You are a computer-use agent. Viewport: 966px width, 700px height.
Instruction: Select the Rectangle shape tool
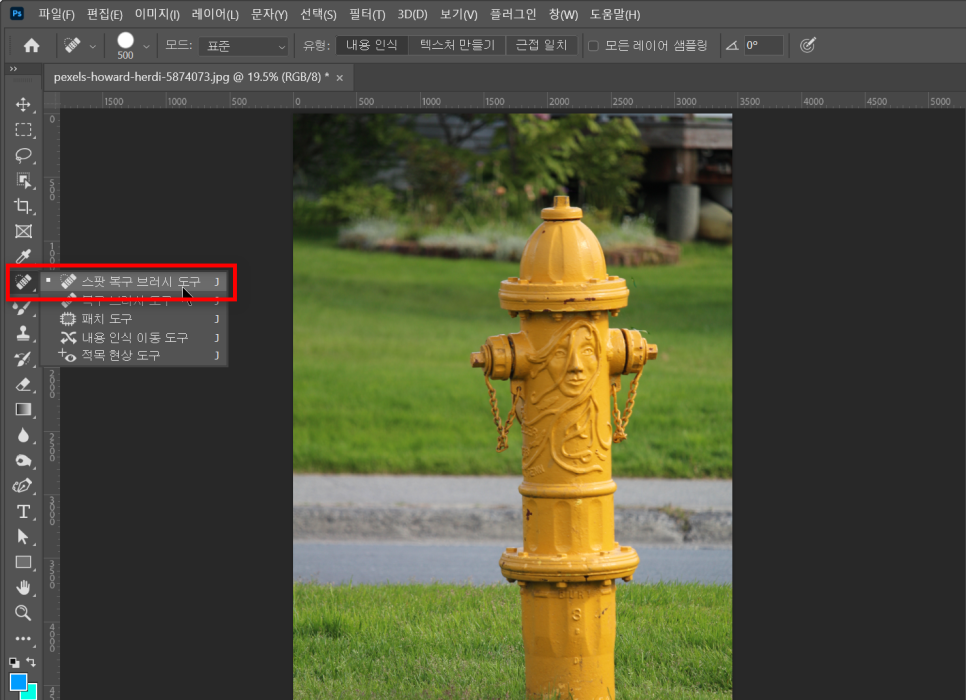point(23,562)
